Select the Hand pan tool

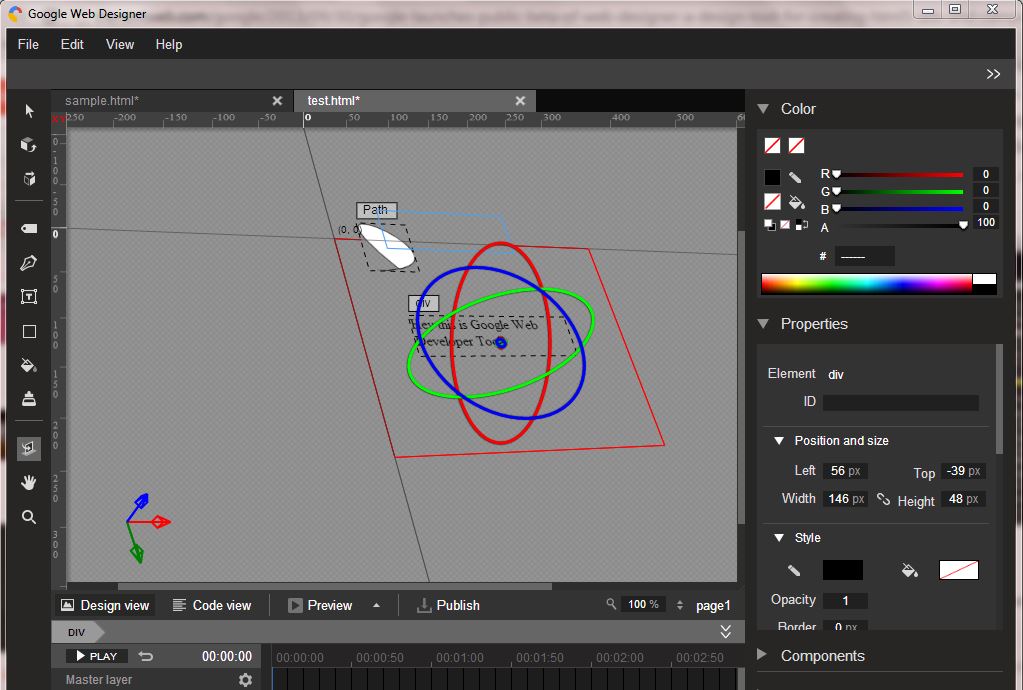pos(29,483)
